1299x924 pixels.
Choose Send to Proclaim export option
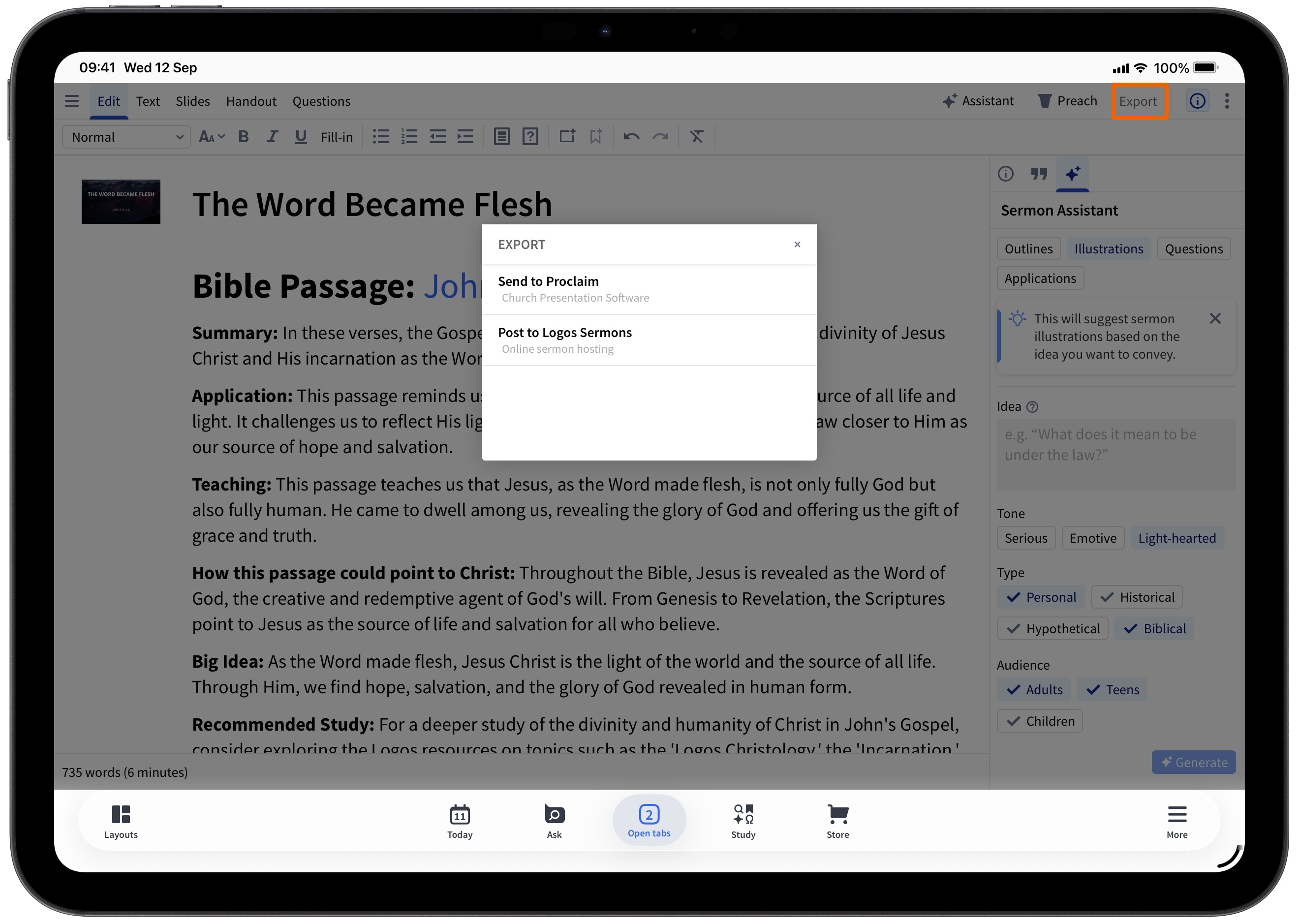(x=649, y=289)
